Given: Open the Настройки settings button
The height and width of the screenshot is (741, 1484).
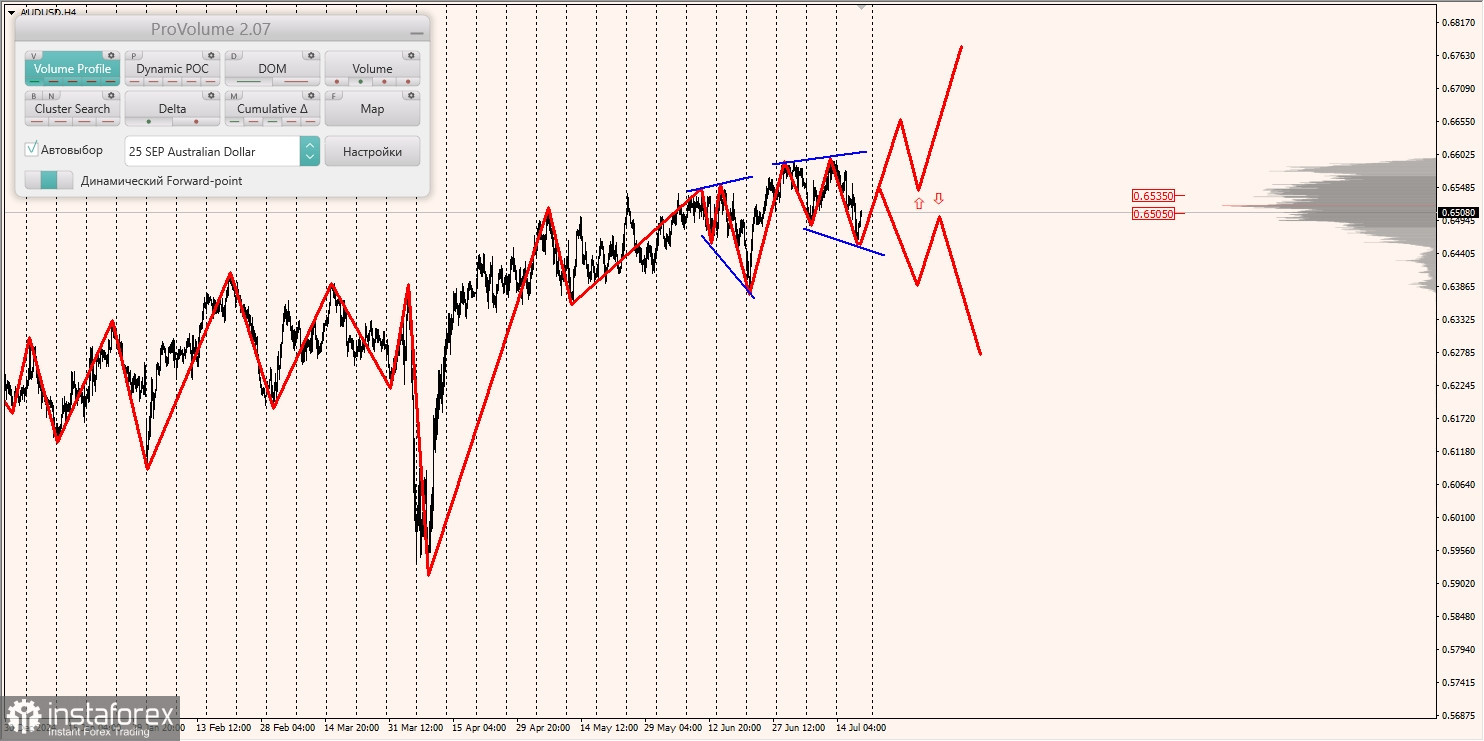Looking at the screenshot, I should [372, 151].
